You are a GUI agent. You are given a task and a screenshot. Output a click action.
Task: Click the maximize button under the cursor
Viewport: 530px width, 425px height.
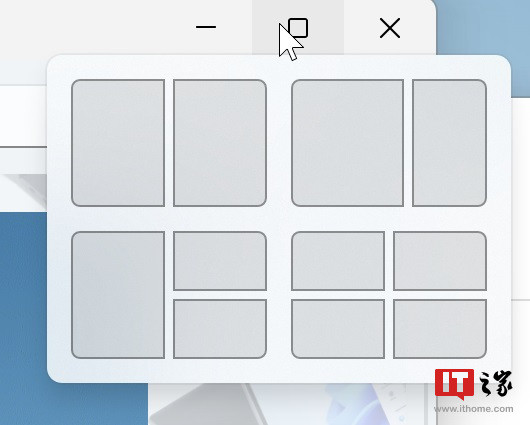pyautogui.click(x=298, y=27)
